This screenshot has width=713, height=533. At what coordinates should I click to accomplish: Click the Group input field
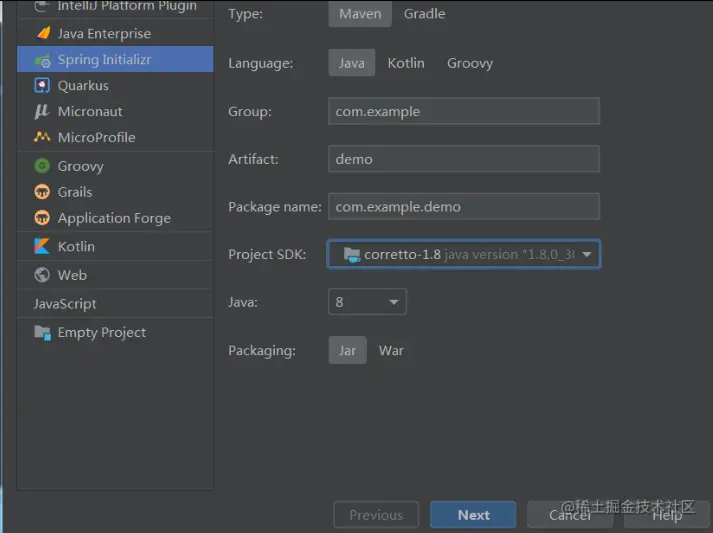464,111
